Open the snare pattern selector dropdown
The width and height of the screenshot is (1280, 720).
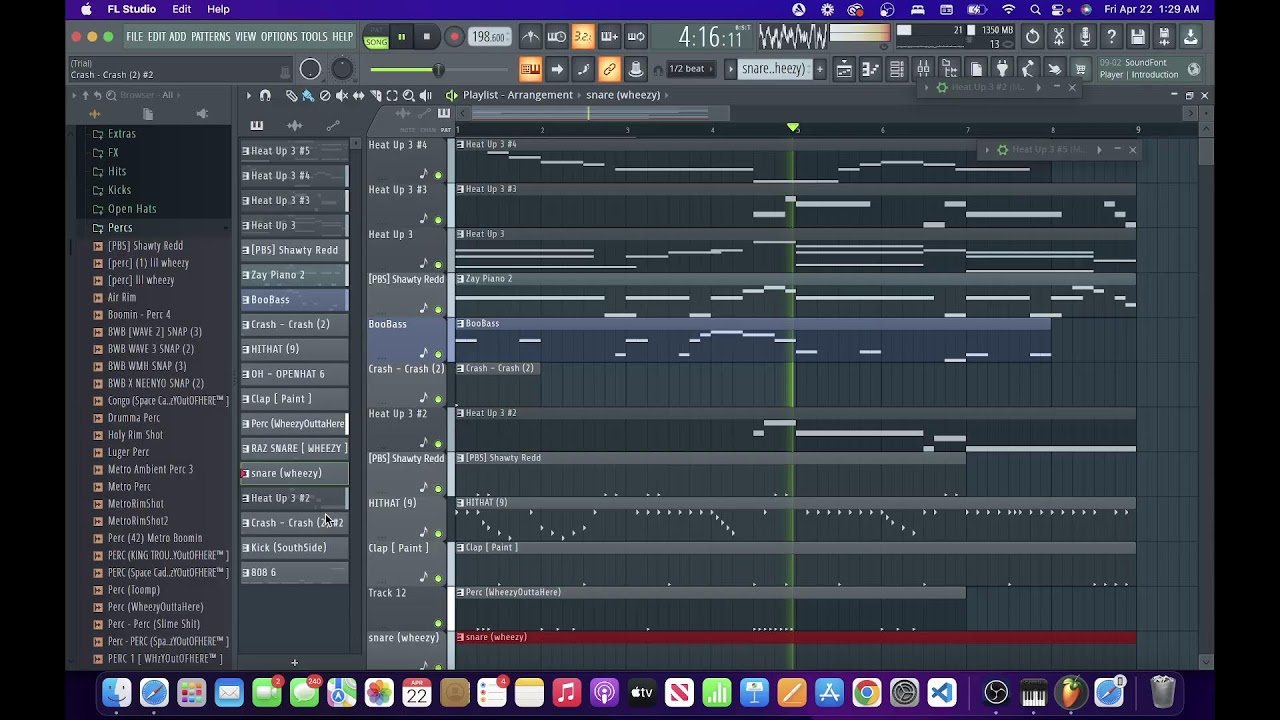pos(772,69)
